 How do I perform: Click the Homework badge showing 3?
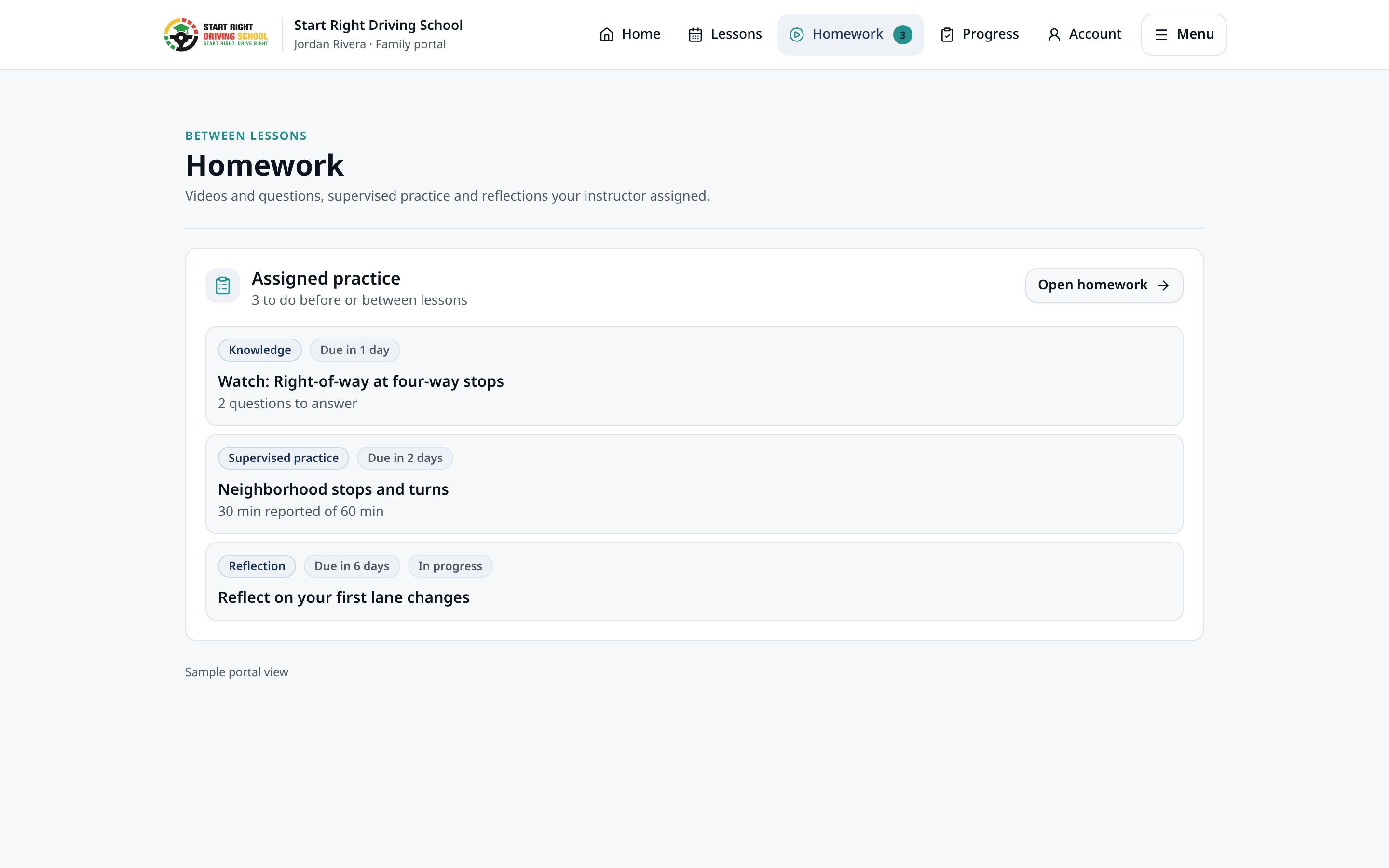click(902, 34)
